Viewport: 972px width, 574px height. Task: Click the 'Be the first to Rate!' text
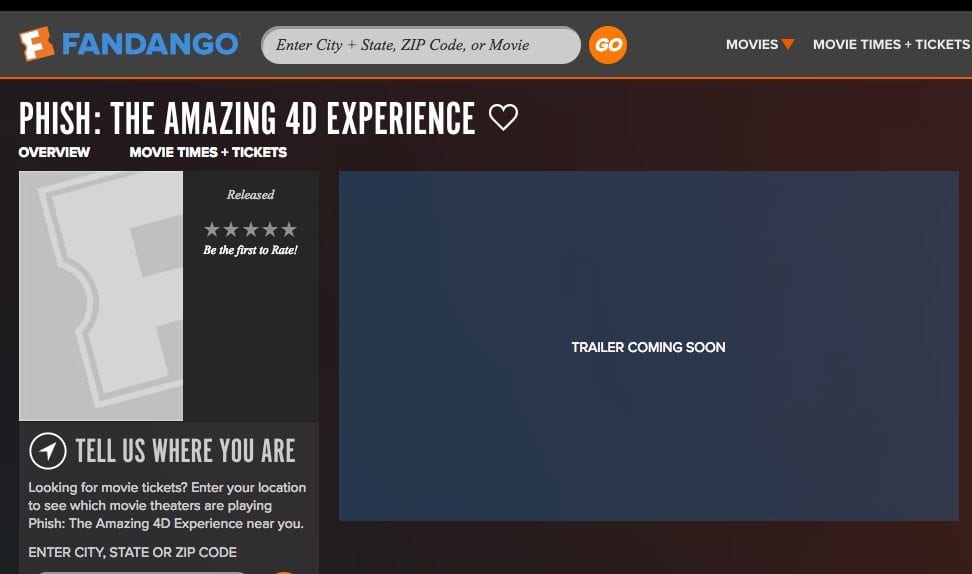250,250
